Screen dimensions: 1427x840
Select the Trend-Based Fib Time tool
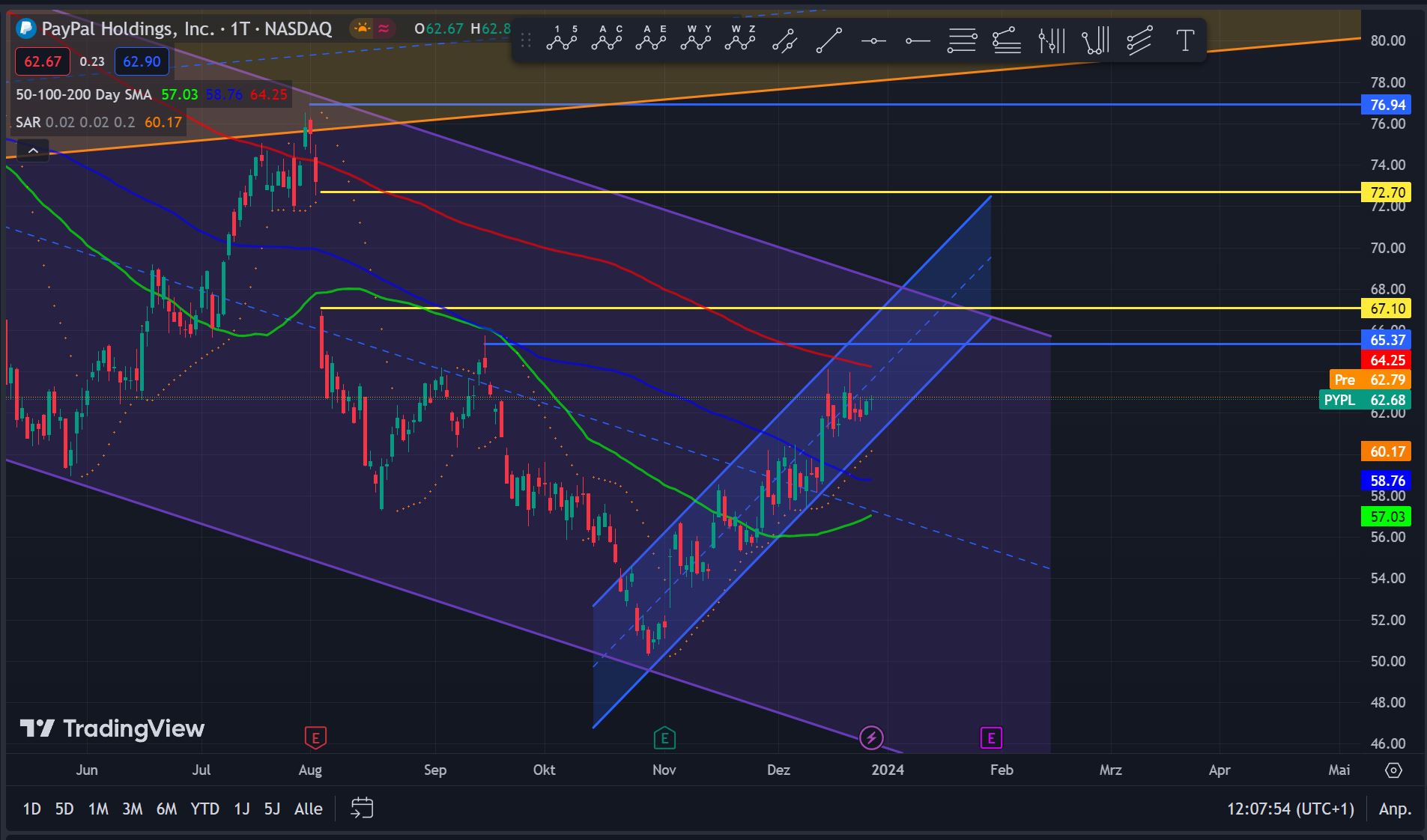pos(1096,40)
